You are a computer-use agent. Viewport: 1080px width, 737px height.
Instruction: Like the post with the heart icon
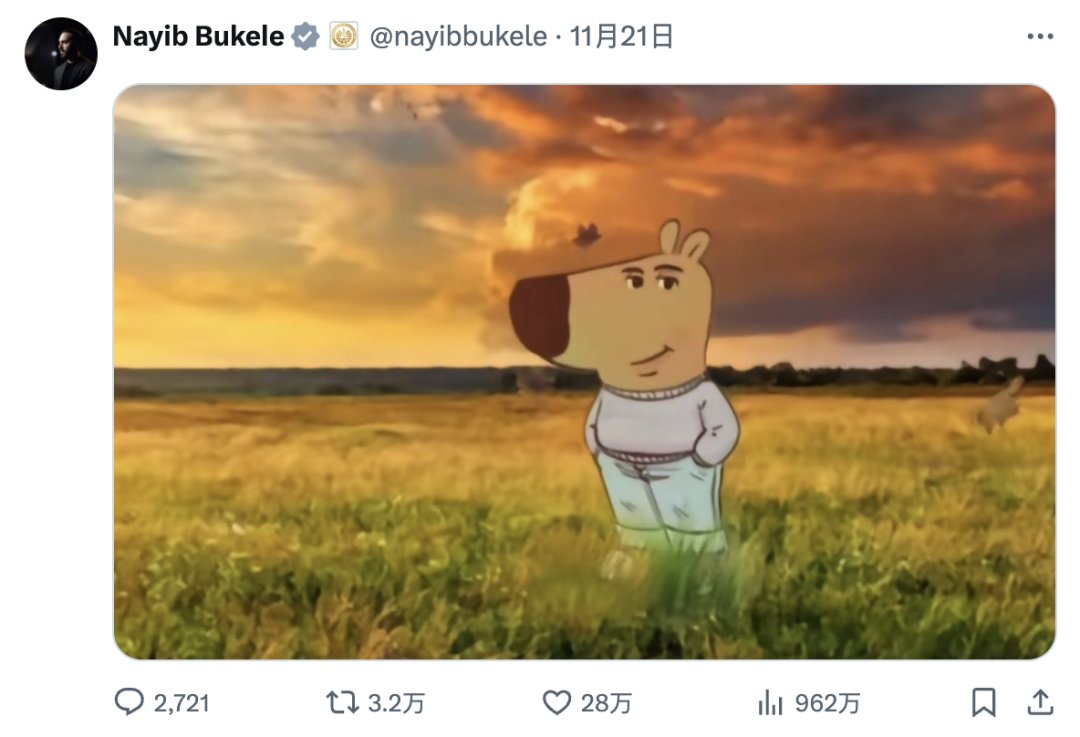[557, 703]
